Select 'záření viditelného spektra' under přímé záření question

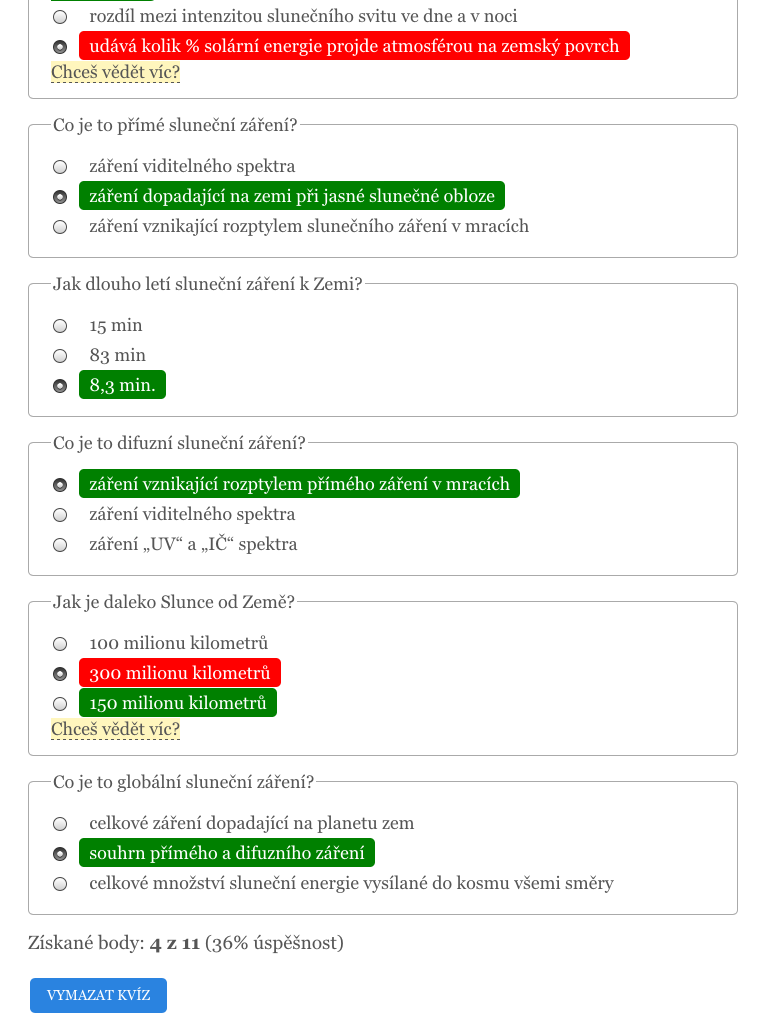pos(60,167)
